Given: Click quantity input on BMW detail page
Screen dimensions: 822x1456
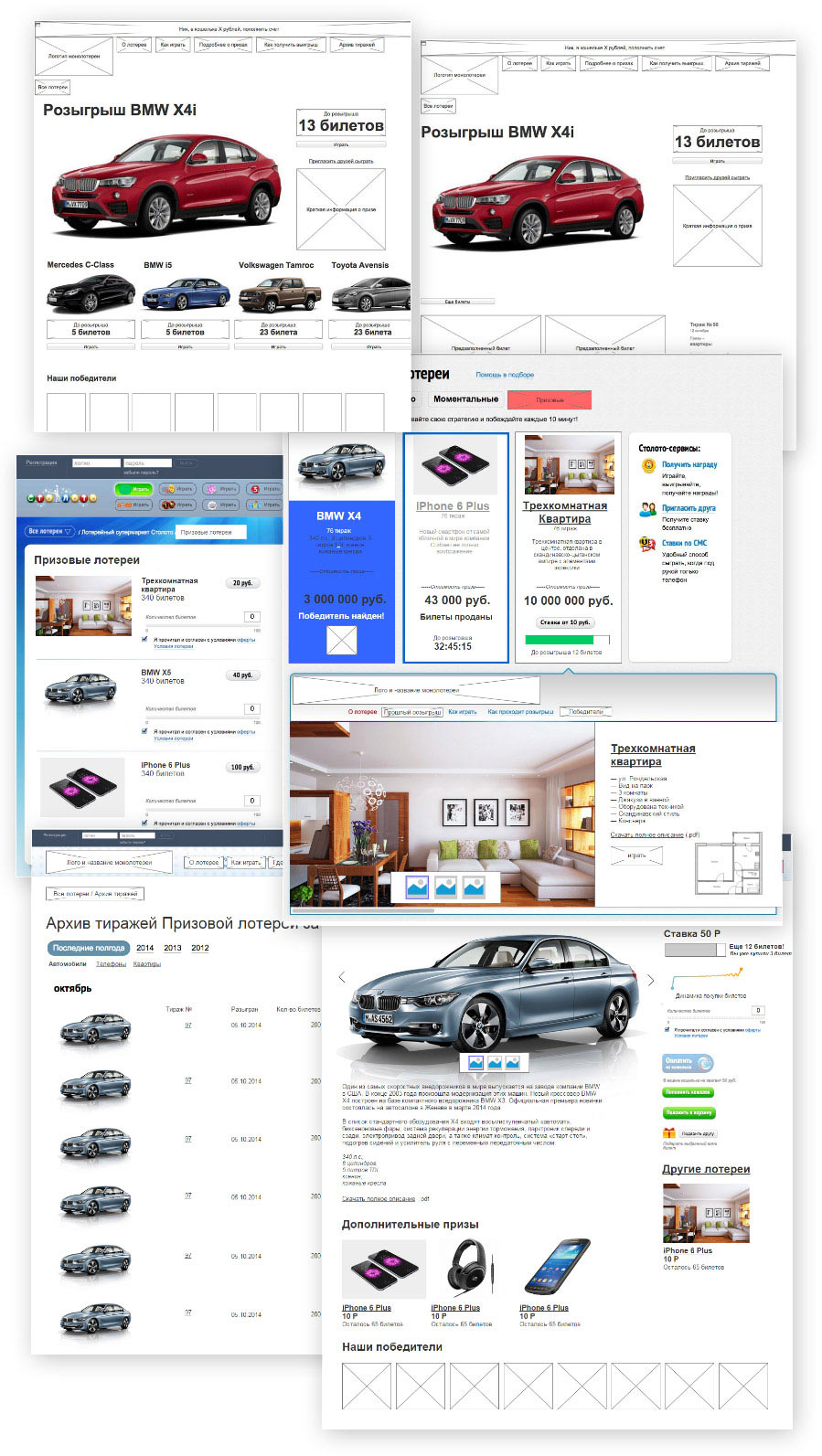Looking at the screenshot, I should (757, 1010).
